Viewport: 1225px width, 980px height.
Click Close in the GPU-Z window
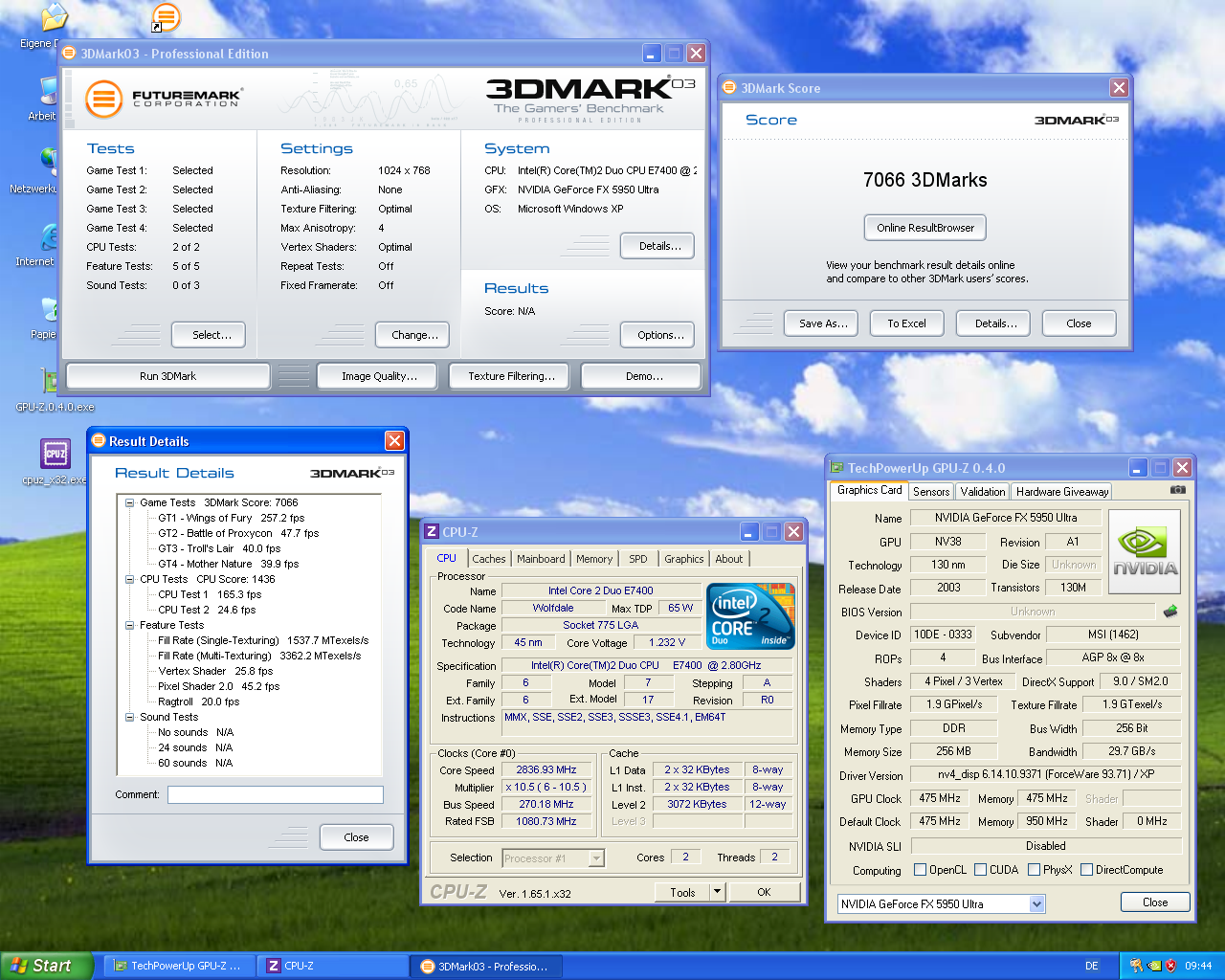click(x=1155, y=902)
